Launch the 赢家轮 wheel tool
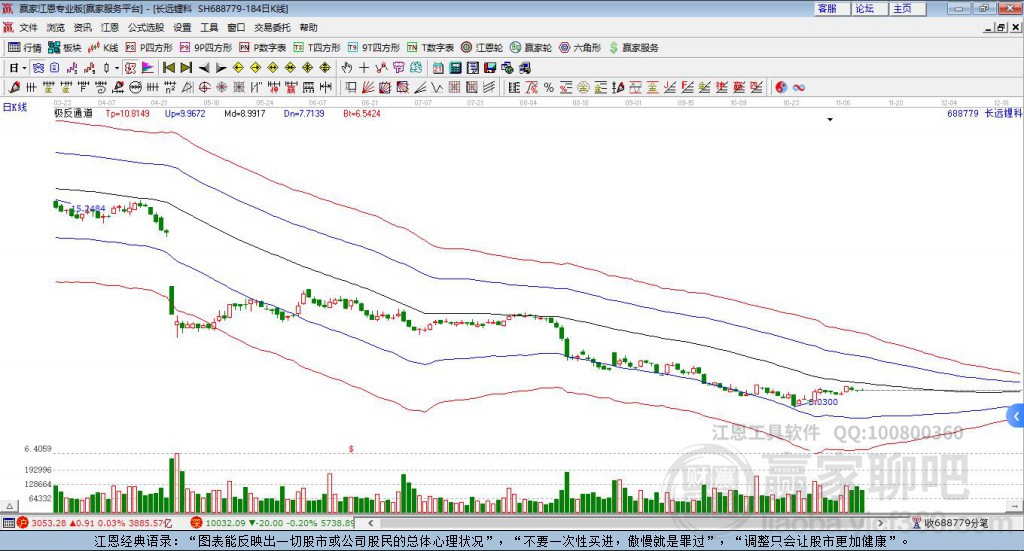Image resolution: width=1024 pixels, height=551 pixels. (531, 48)
